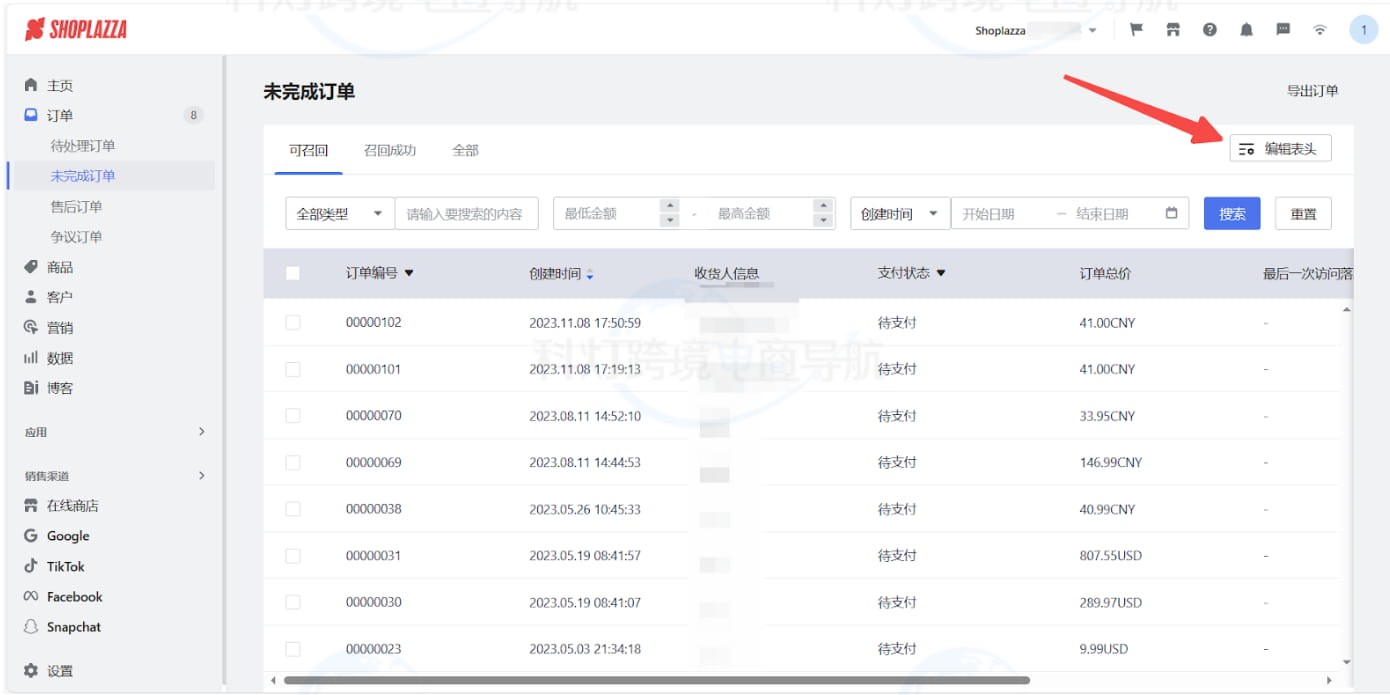
Task: Open the notifications bell icon
Action: (x=1245, y=30)
